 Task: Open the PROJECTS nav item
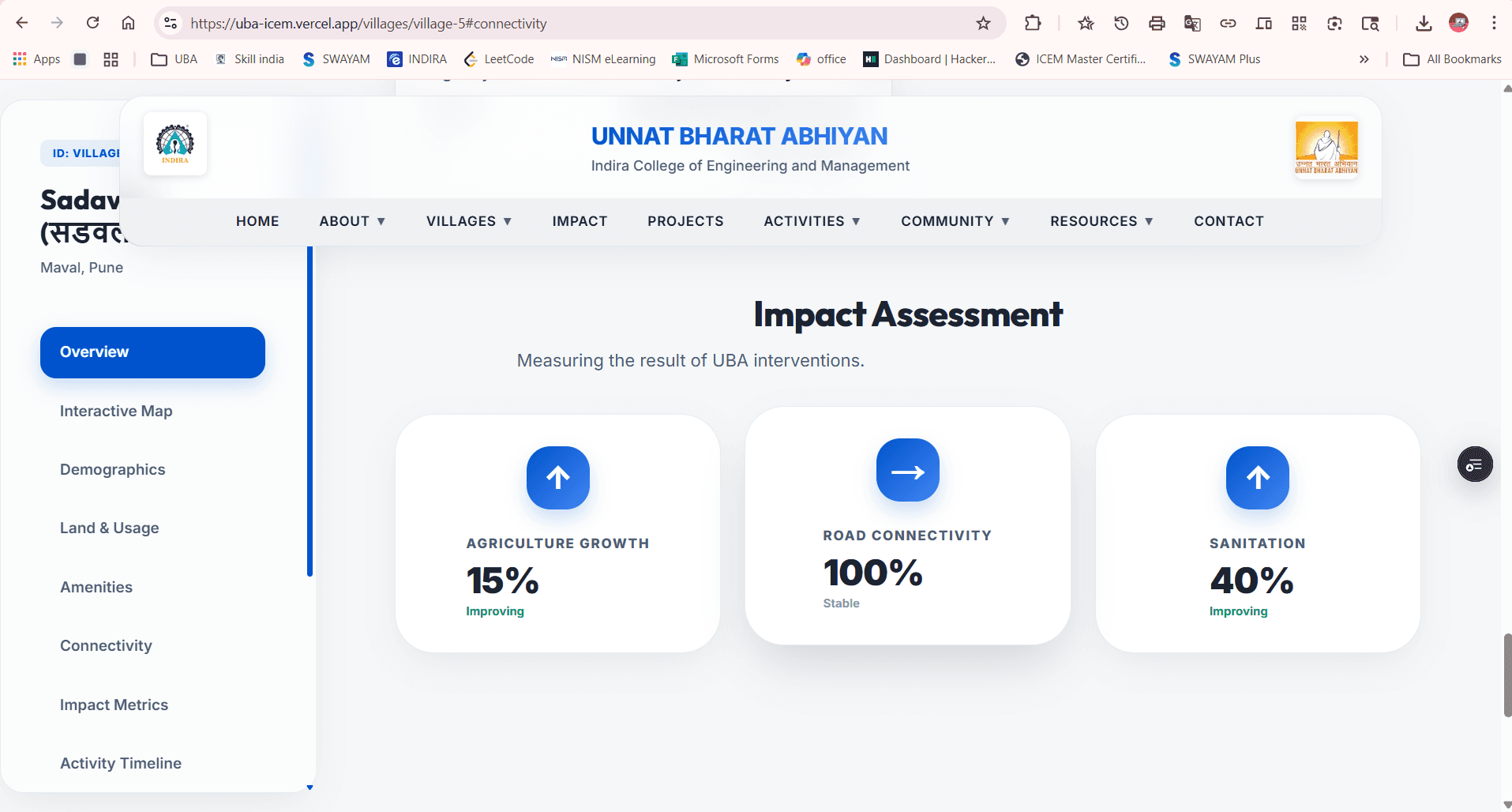tap(685, 221)
